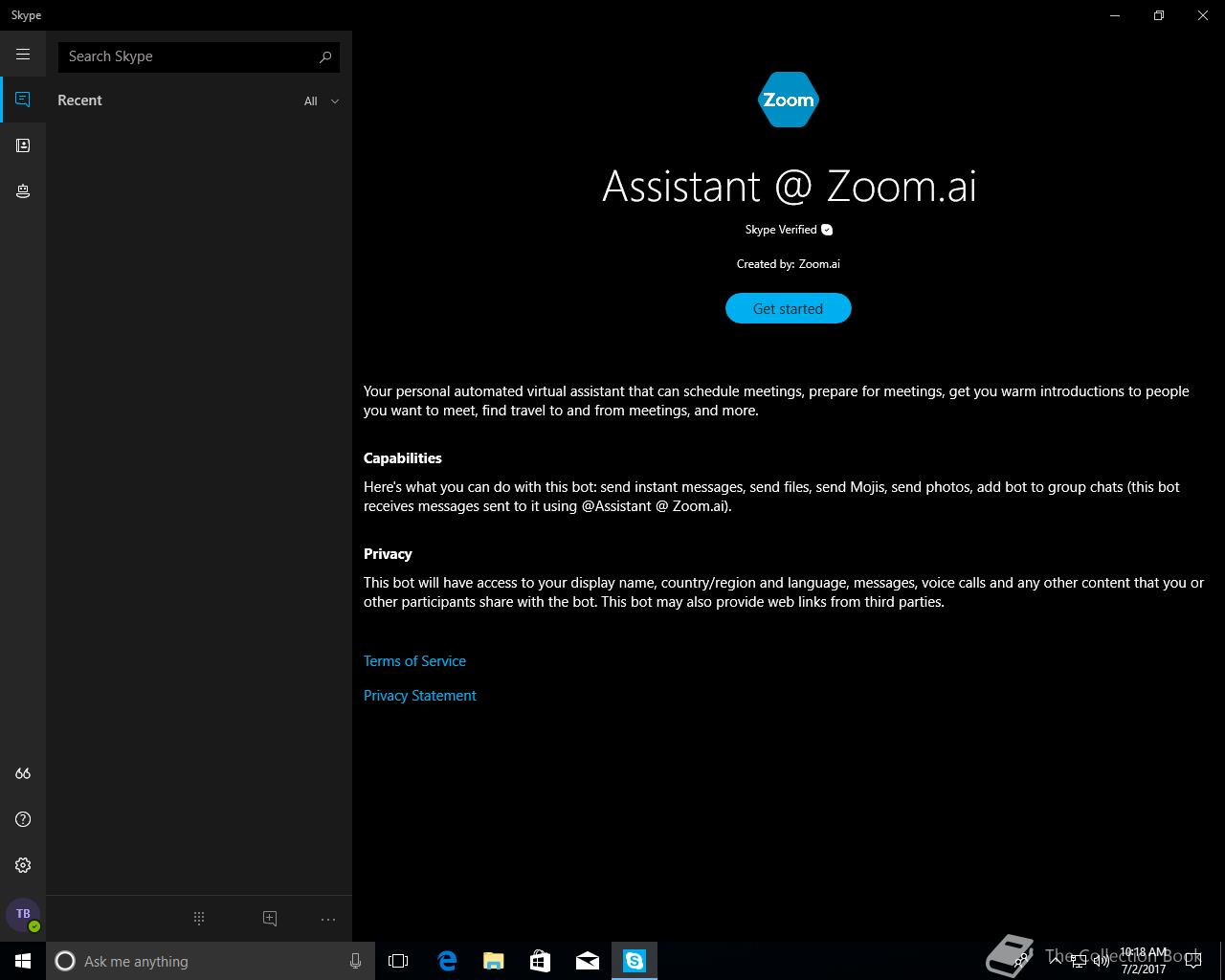Screen dimensions: 1225x980
Task: Click the network tray icon
Action: [x=1079, y=961]
